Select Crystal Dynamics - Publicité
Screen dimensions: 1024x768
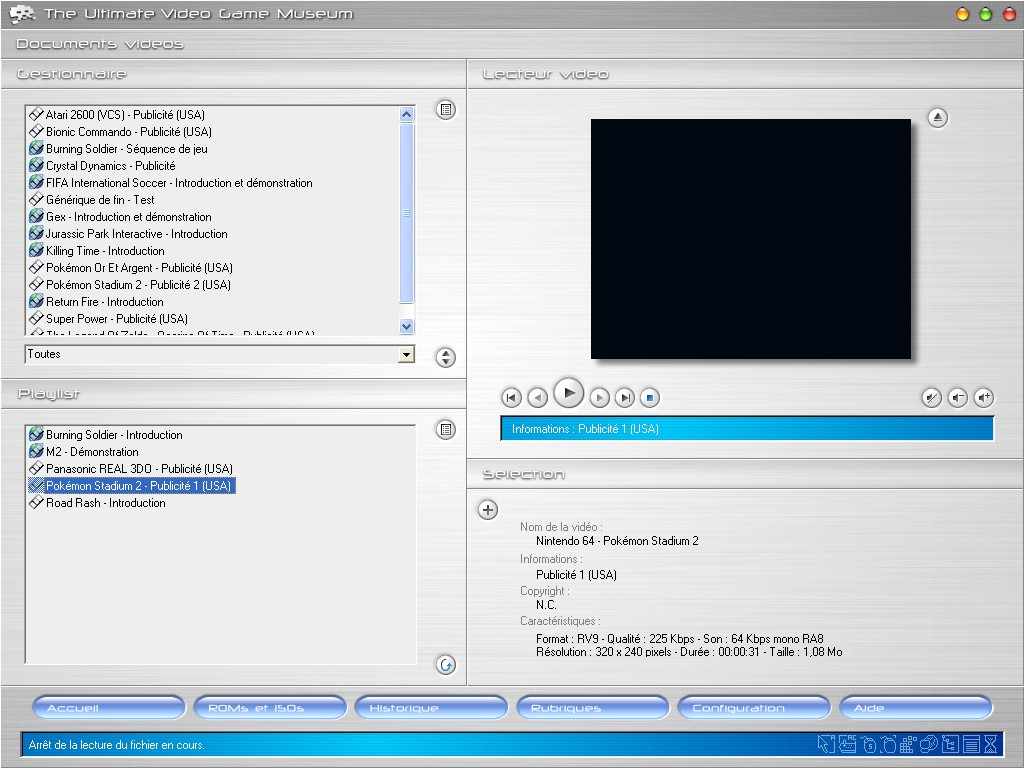102,165
